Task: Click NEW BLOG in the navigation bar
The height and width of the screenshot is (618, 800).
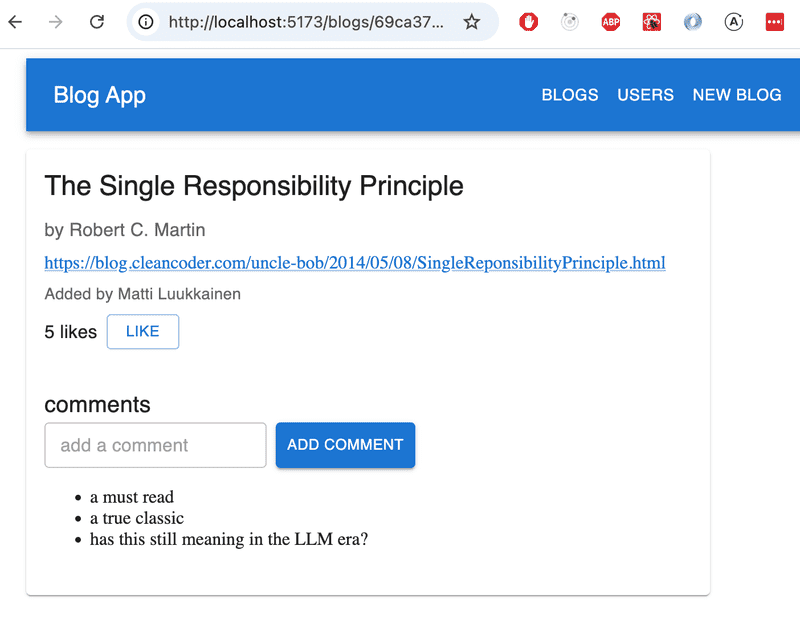Action: pos(737,95)
